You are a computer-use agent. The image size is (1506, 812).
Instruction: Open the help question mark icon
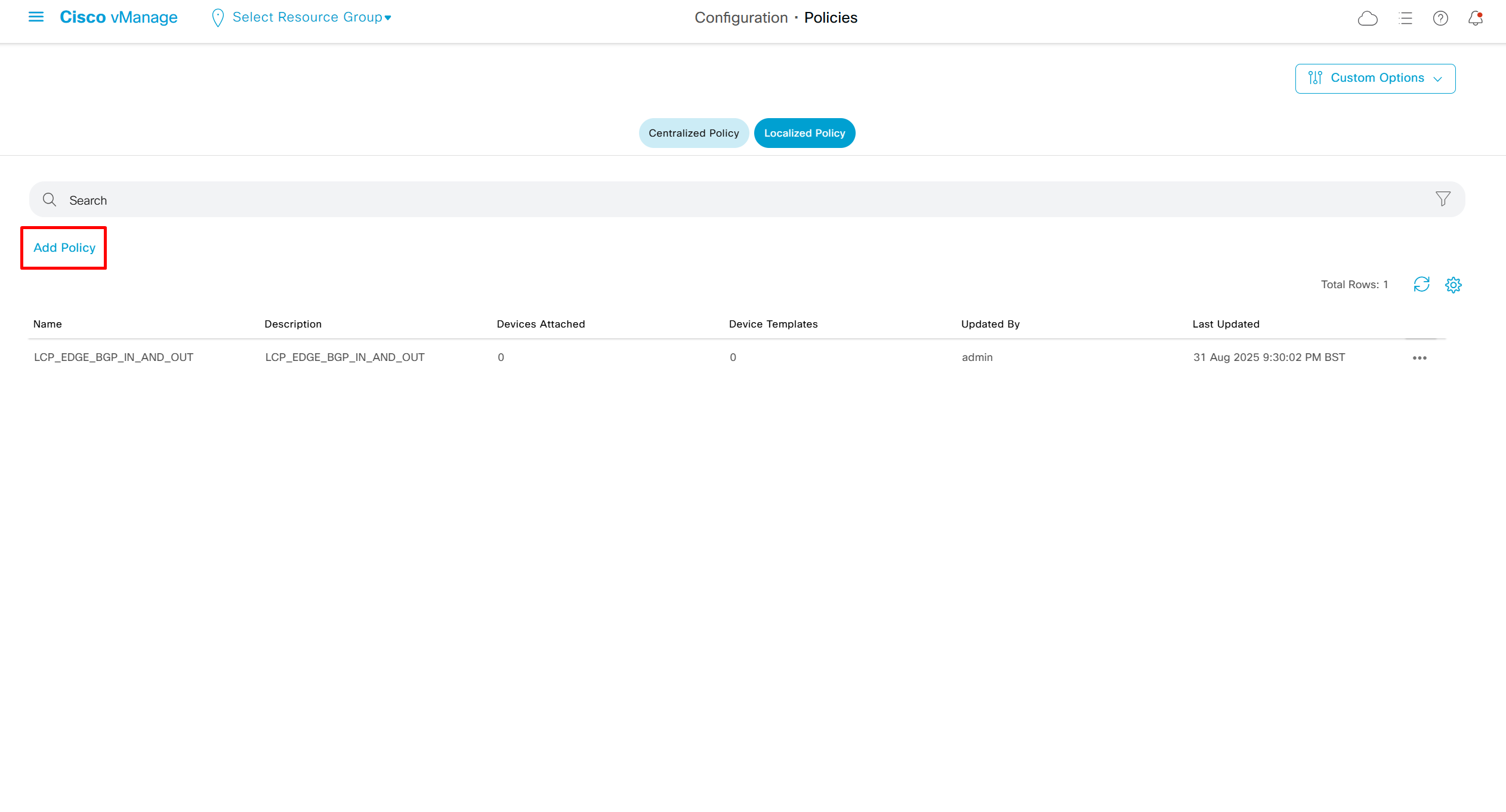(x=1440, y=18)
